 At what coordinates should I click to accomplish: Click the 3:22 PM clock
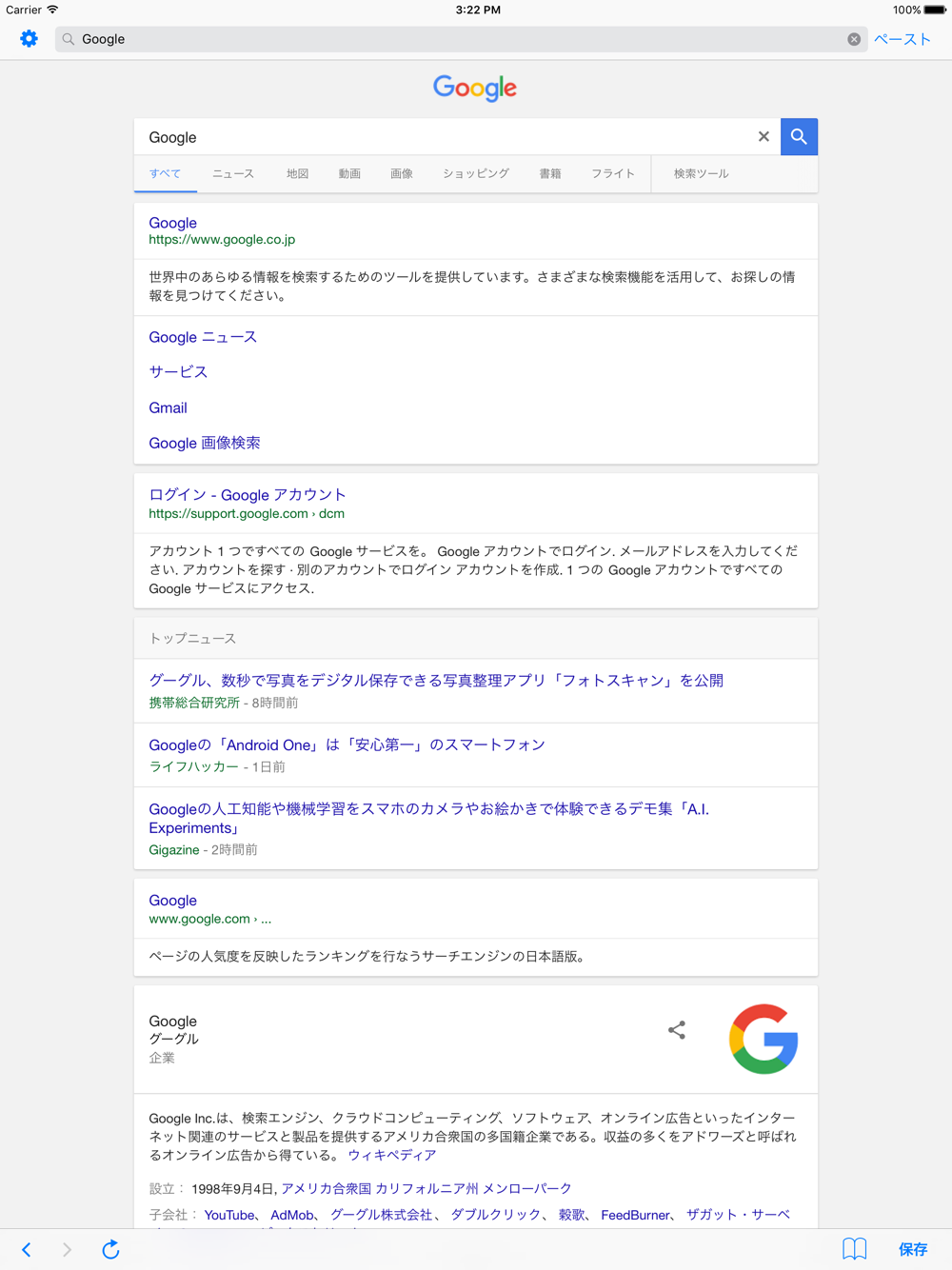478,10
